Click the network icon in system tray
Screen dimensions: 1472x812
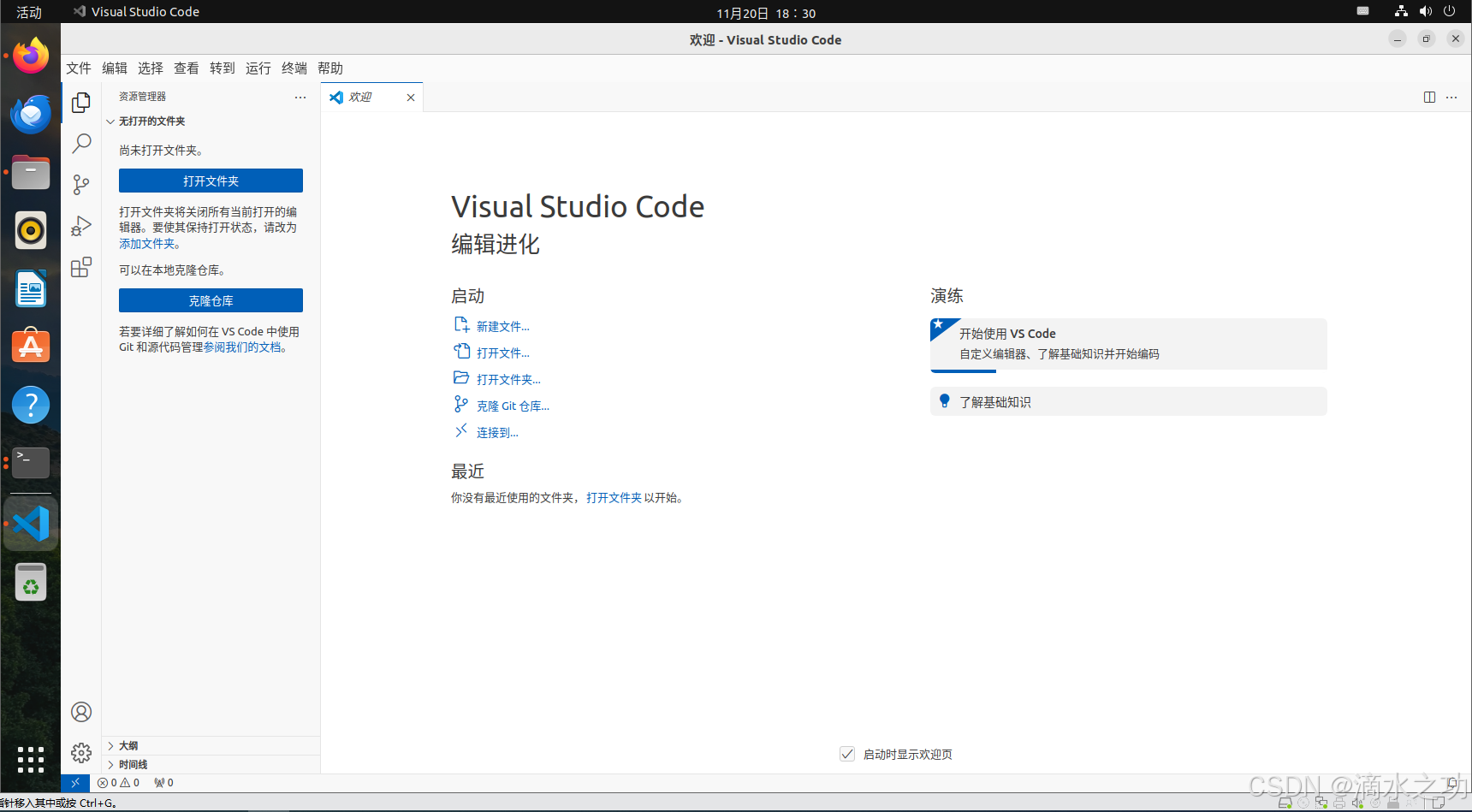click(1401, 11)
